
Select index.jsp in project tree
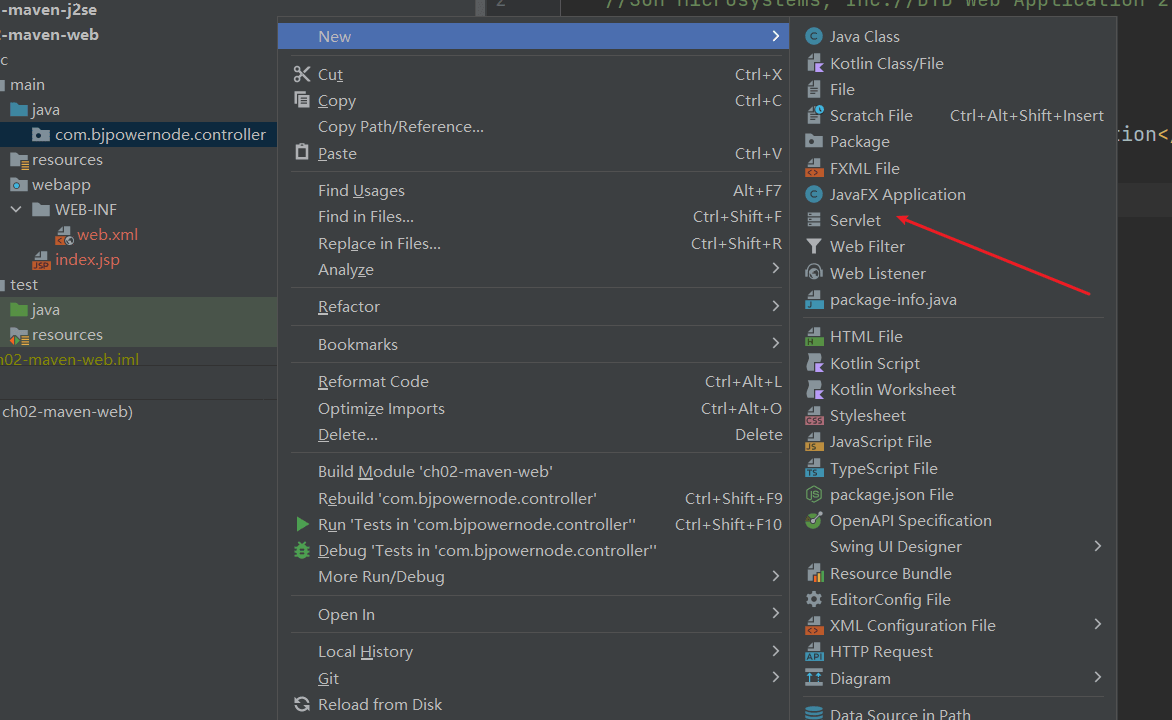pos(87,259)
